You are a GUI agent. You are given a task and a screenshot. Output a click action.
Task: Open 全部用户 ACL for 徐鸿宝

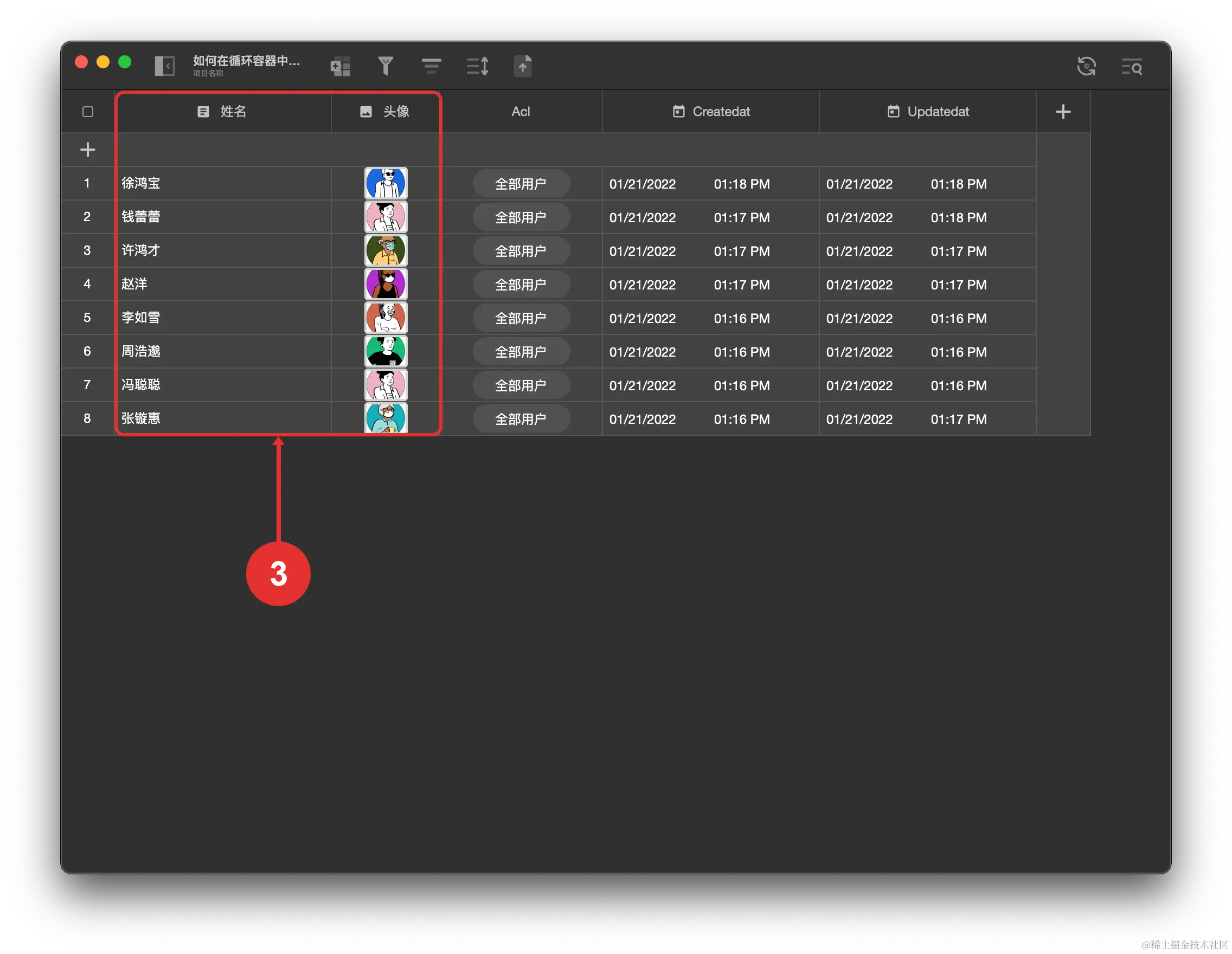[x=521, y=184]
